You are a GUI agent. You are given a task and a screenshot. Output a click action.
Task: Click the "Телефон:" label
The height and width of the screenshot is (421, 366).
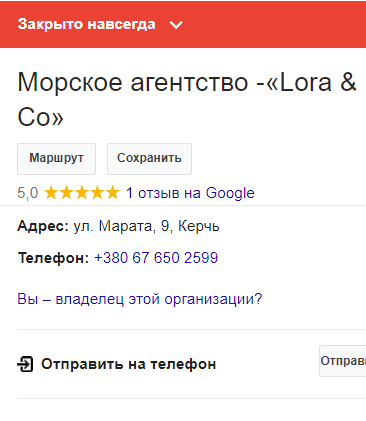(53, 258)
